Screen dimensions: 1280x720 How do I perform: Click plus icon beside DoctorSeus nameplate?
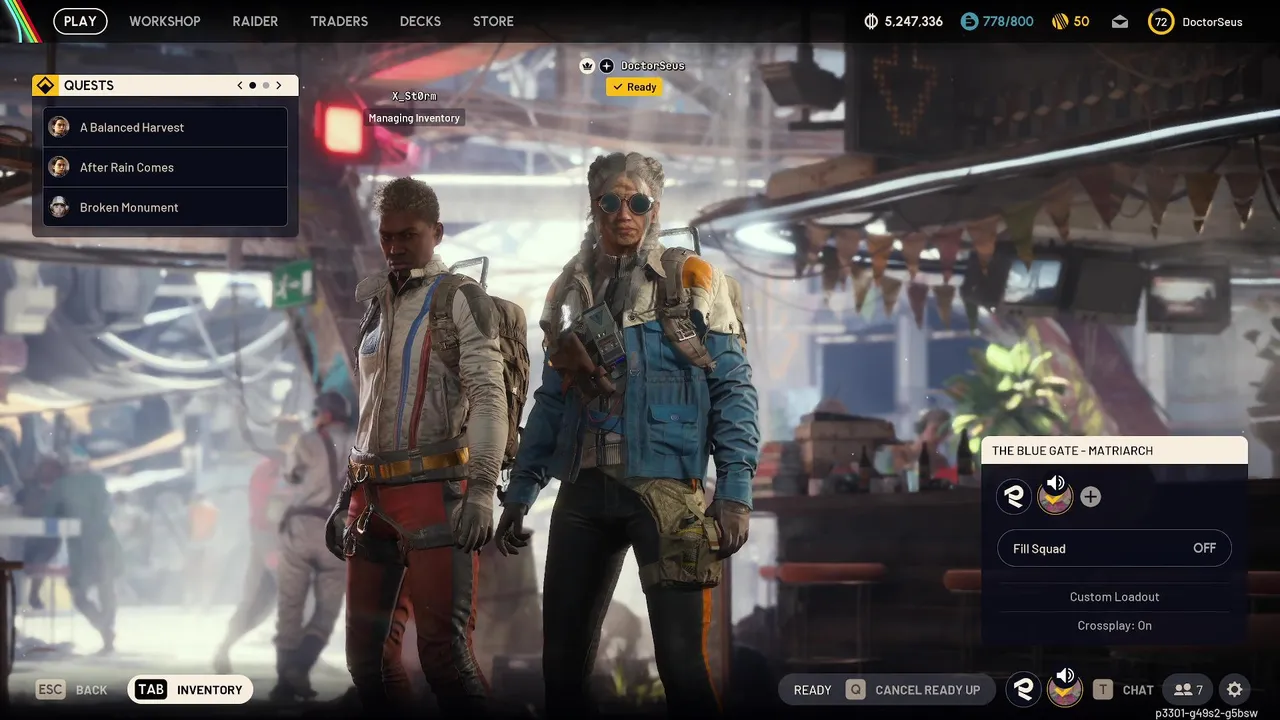[x=606, y=66]
